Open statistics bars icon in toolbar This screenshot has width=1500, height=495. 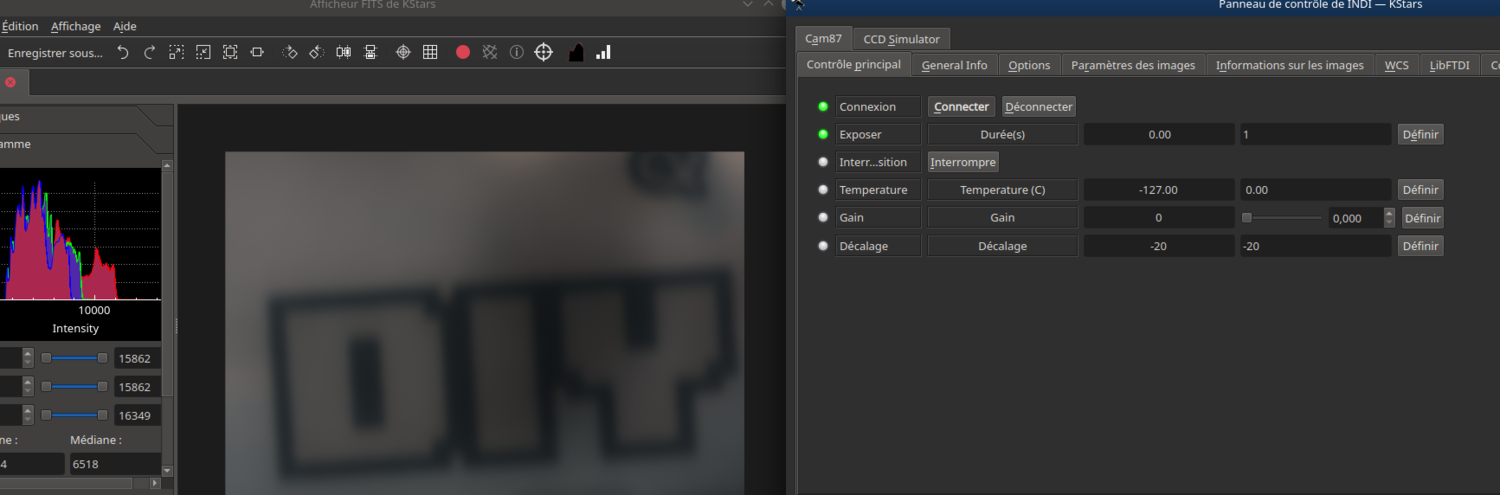click(x=603, y=52)
